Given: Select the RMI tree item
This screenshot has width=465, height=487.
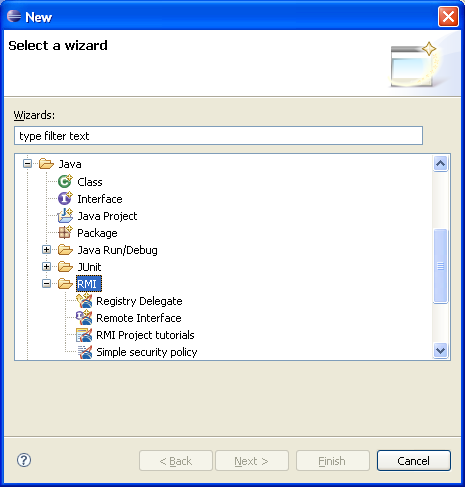Looking at the screenshot, I should point(89,284).
